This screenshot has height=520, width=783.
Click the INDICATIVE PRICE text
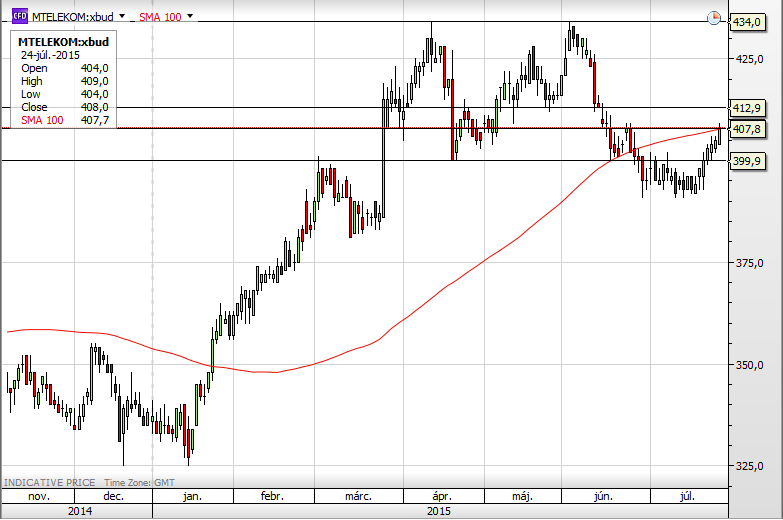(49, 483)
